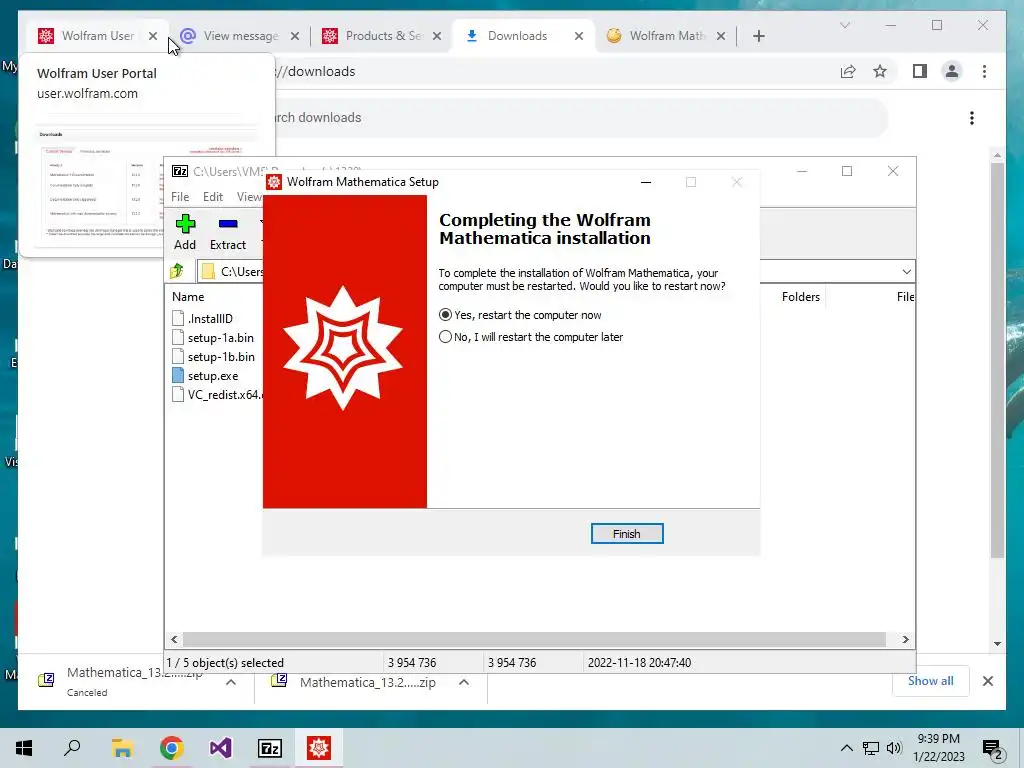The image size is (1024, 768).
Task: Open the 7-Zip Edit menu
Action: (213, 197)
